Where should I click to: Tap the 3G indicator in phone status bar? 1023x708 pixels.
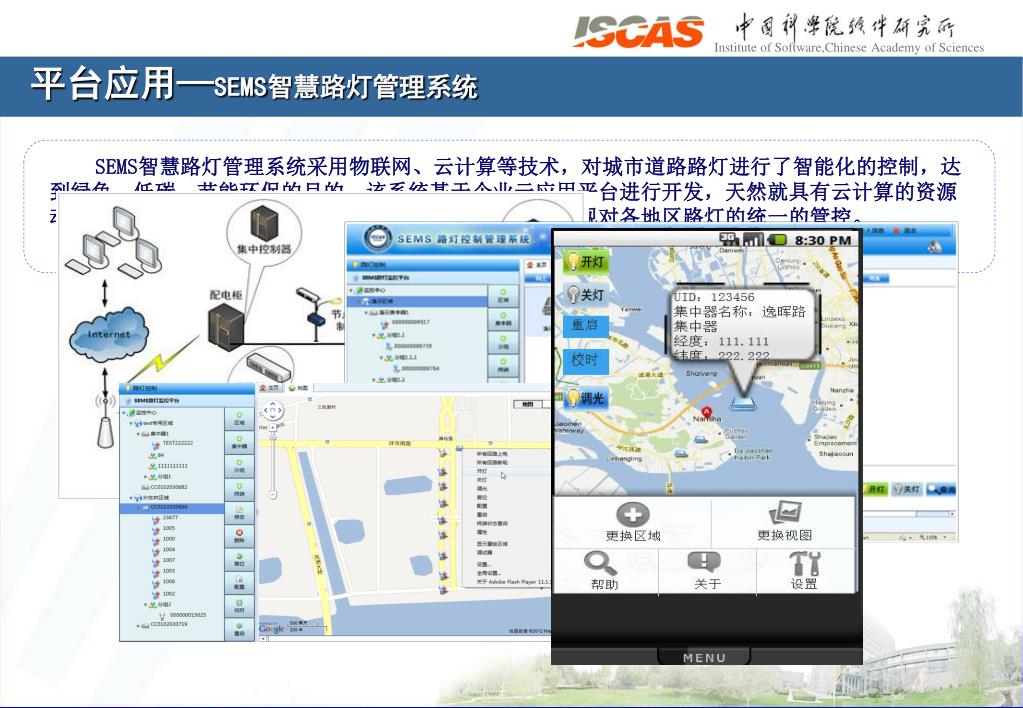[x=729, y=239]
